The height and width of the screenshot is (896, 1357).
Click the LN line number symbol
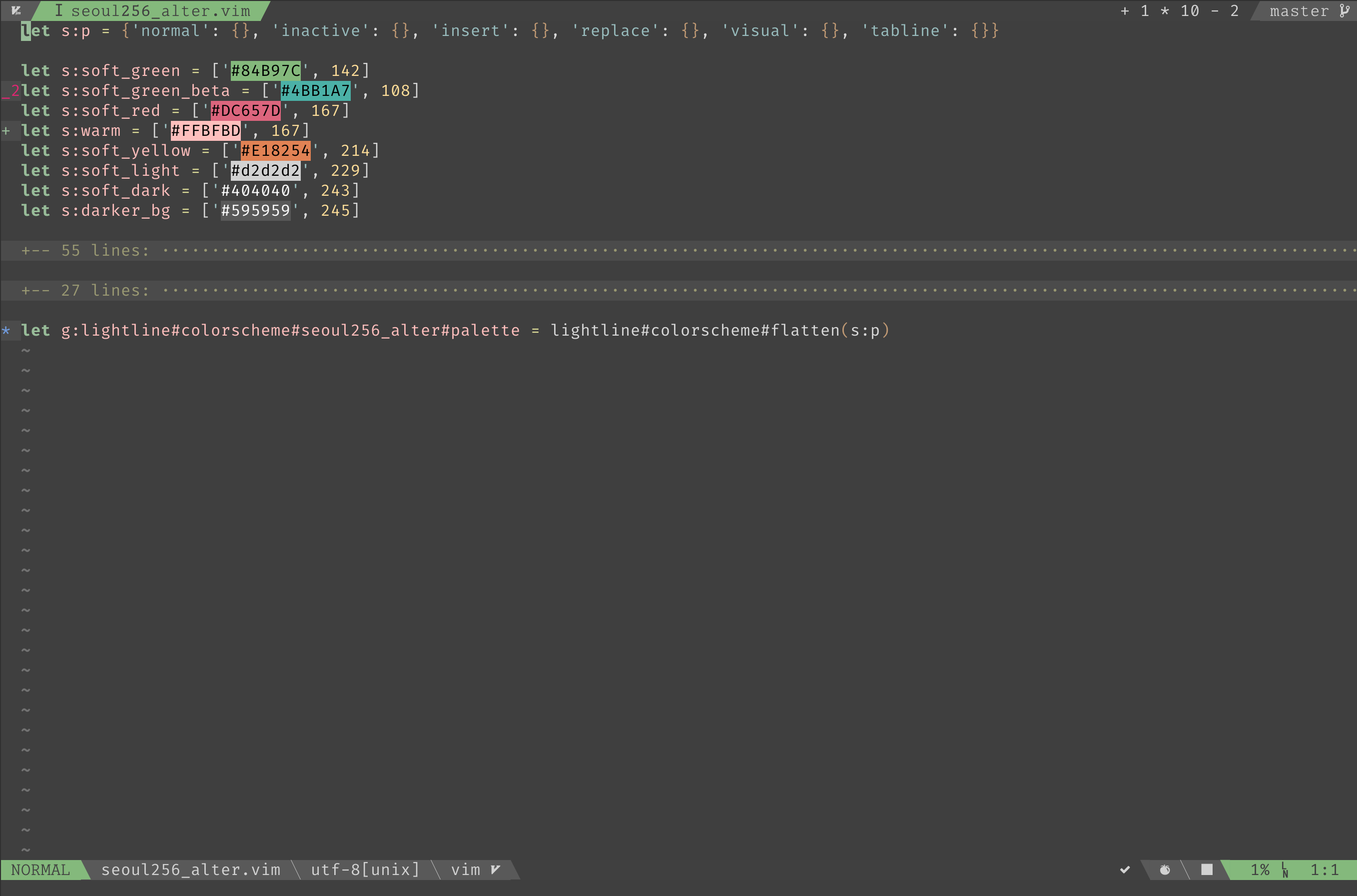(x=1285, y=870)
